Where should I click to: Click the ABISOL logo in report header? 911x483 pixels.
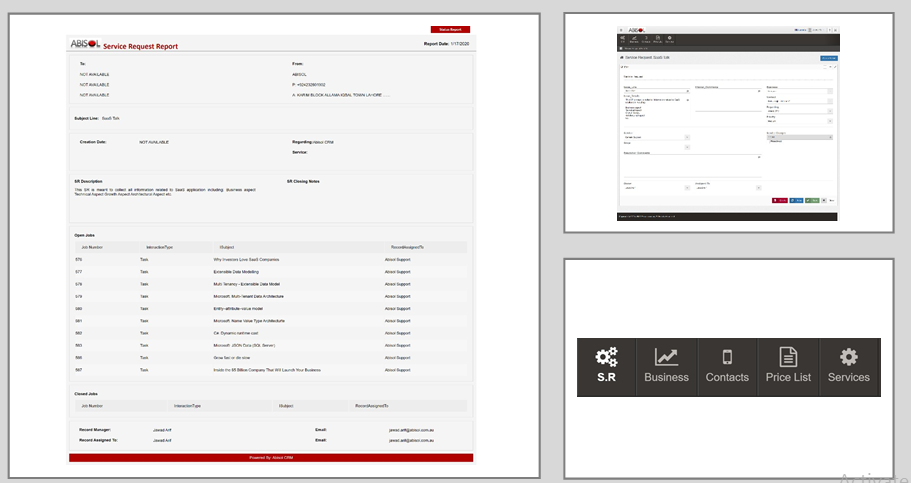[85, 44]
